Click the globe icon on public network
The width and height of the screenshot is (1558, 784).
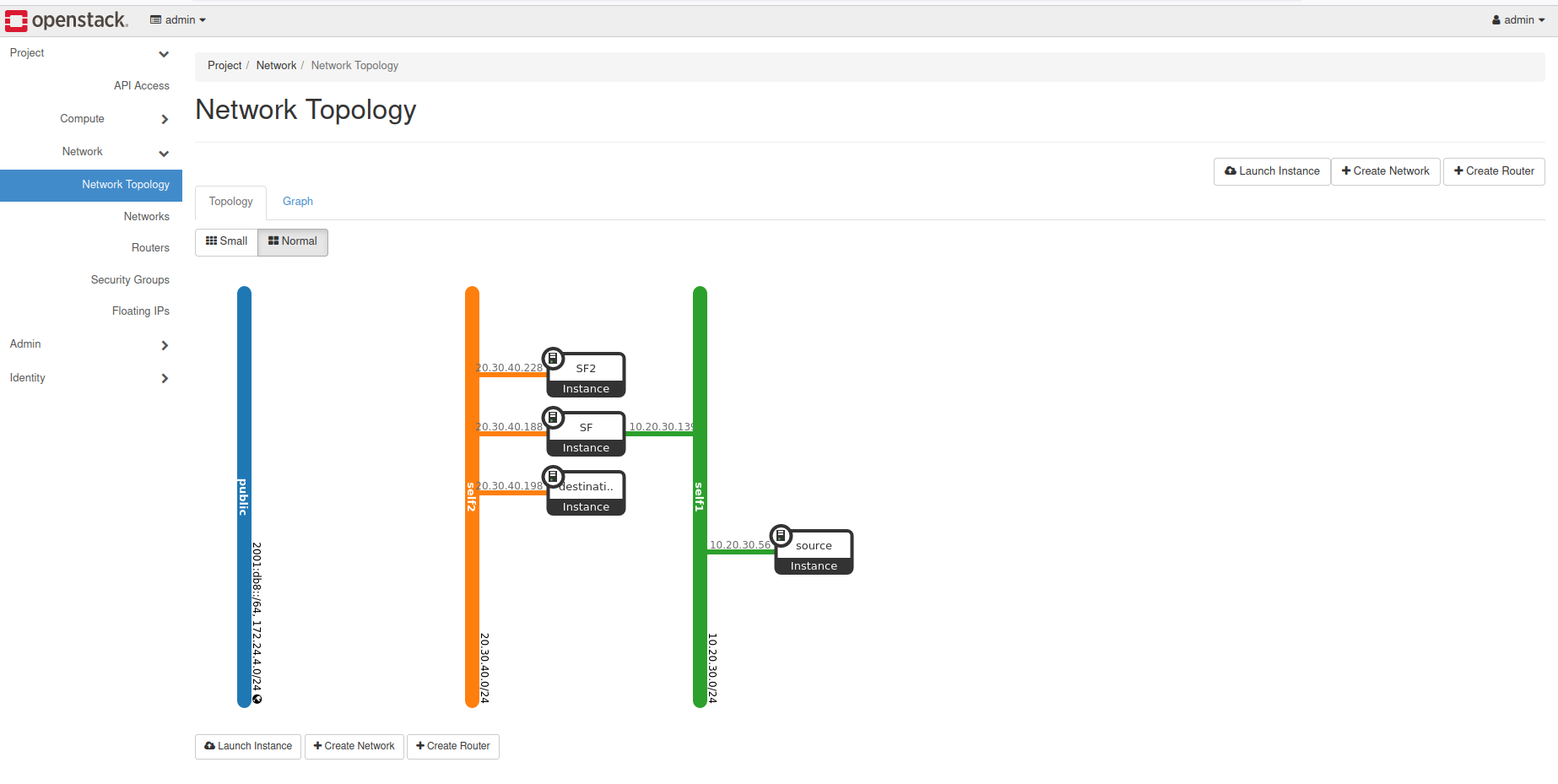click(x=257, y=699)
